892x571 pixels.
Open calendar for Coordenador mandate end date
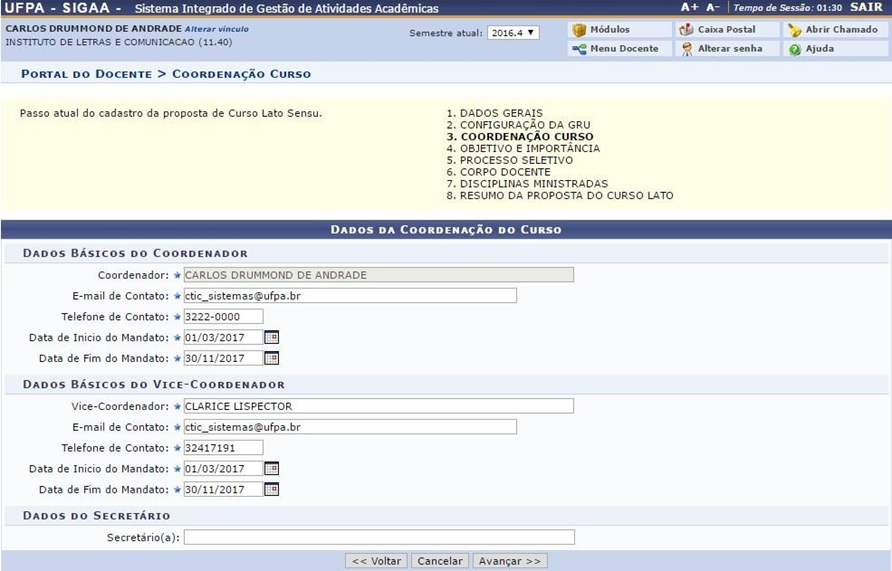271,358
